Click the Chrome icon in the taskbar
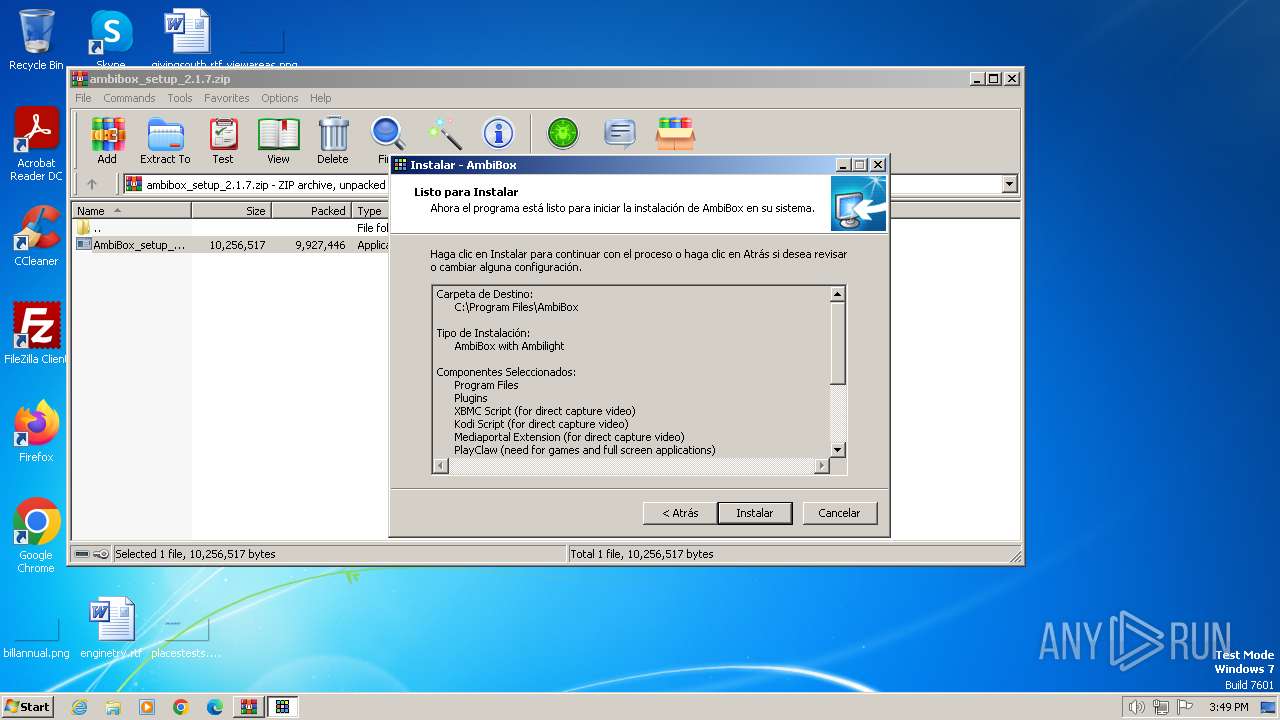Viewport: 1280px width, 720px height. (x=181, y=707)
